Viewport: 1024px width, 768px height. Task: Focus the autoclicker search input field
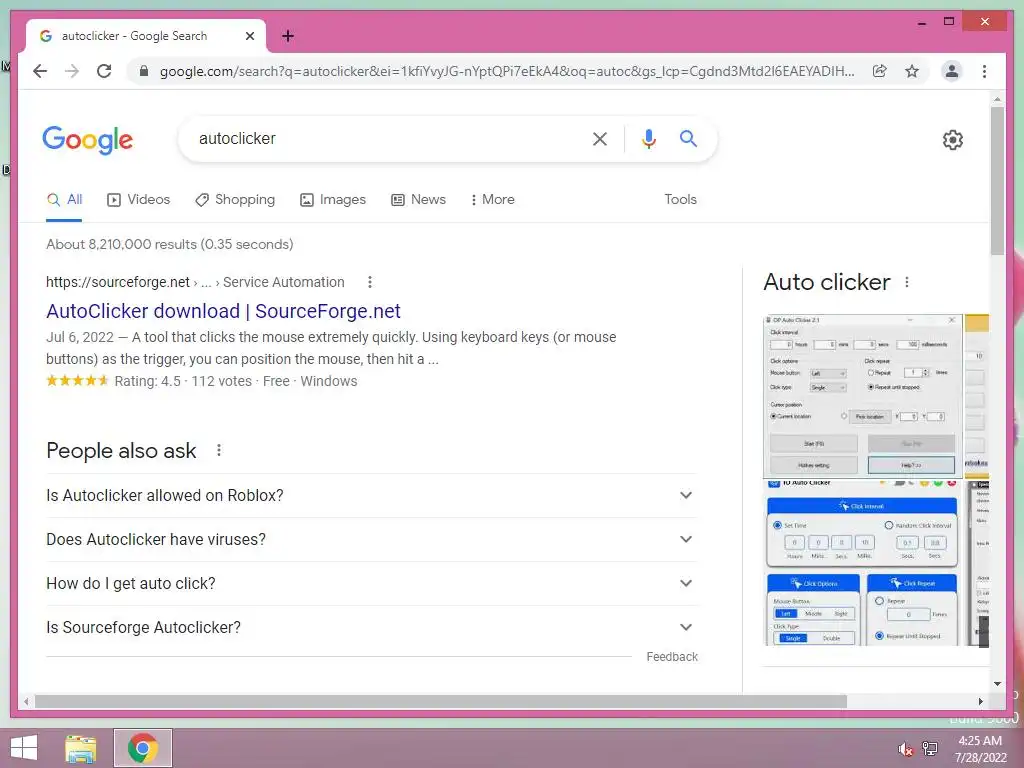pyautogui.click(x=389, y=138)
